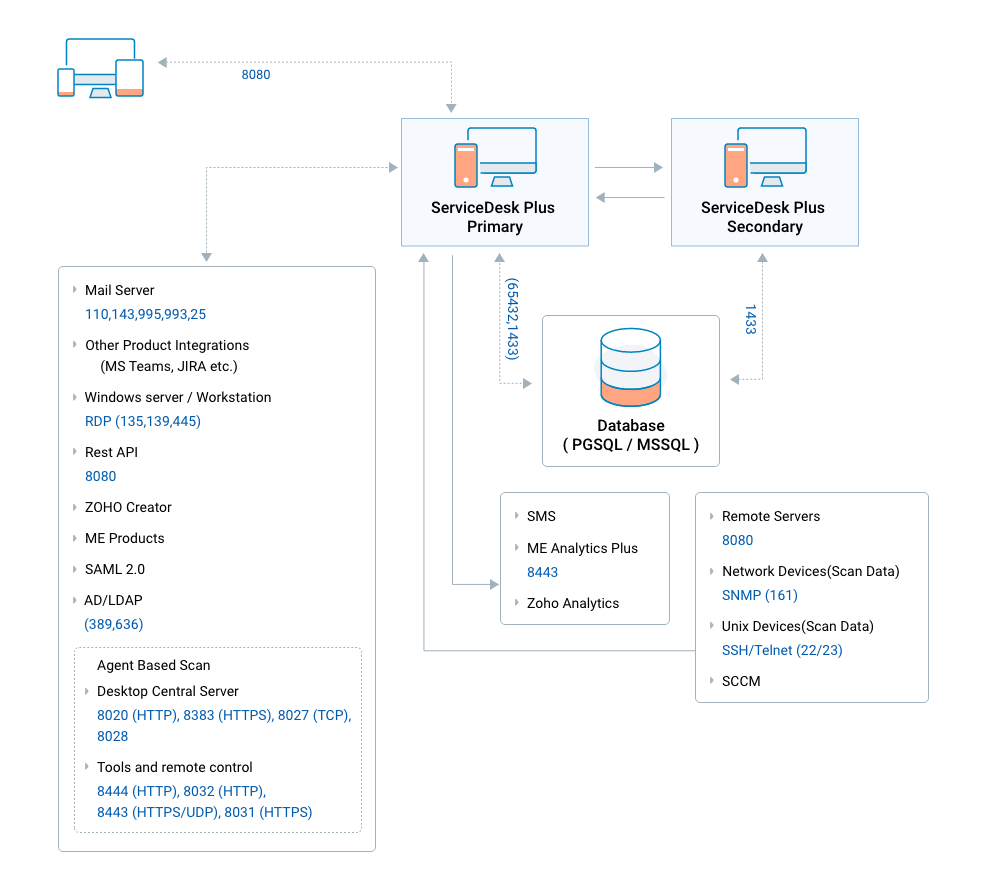Select 'Network Devices(Scan Data)' entry
Image resolution: width=1003 pixels, height=872 pixels.
(810, 571)
